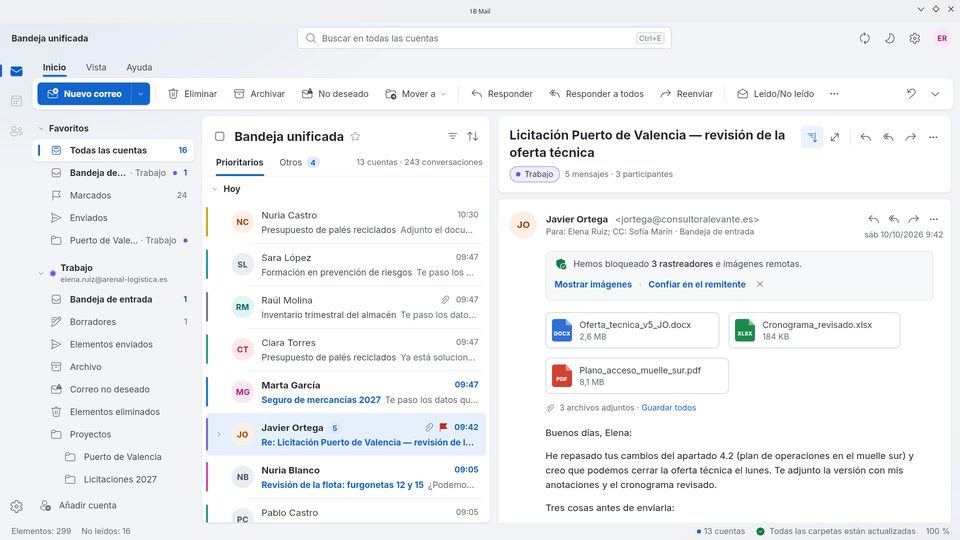960x540 pixels.
Task: Collapse the Hoy group
Action: [x=215, y=189]
